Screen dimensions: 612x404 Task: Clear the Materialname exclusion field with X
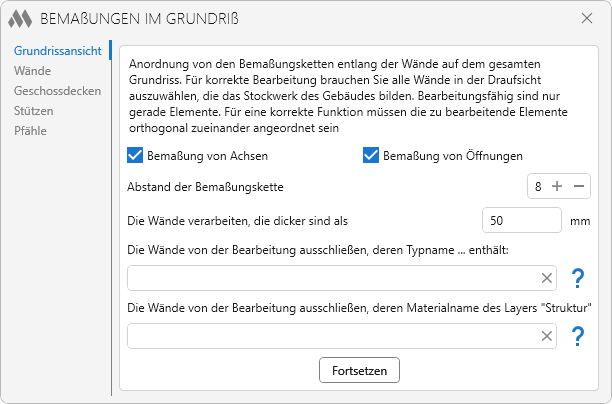(x=547, y=336)
